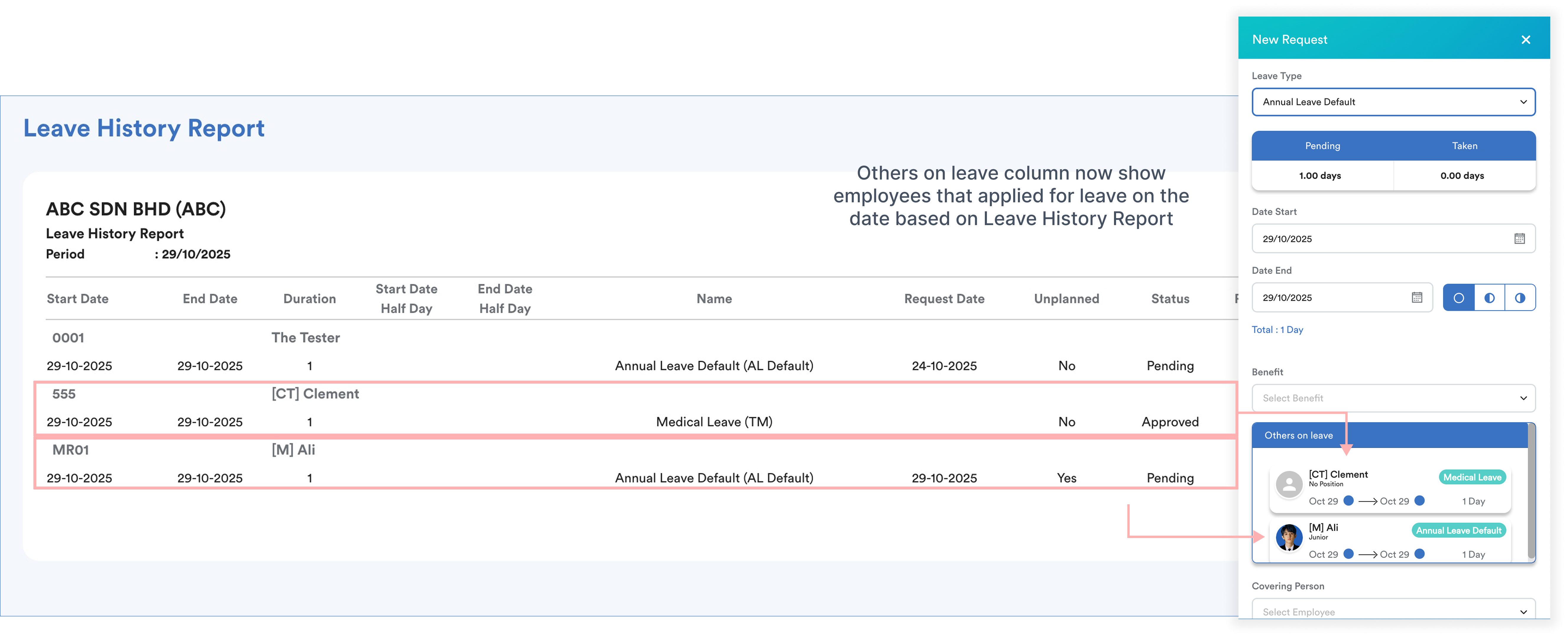Click [M] Ali's profile photo
This screenshot has width=1568, height=638.
(1289, 538)
